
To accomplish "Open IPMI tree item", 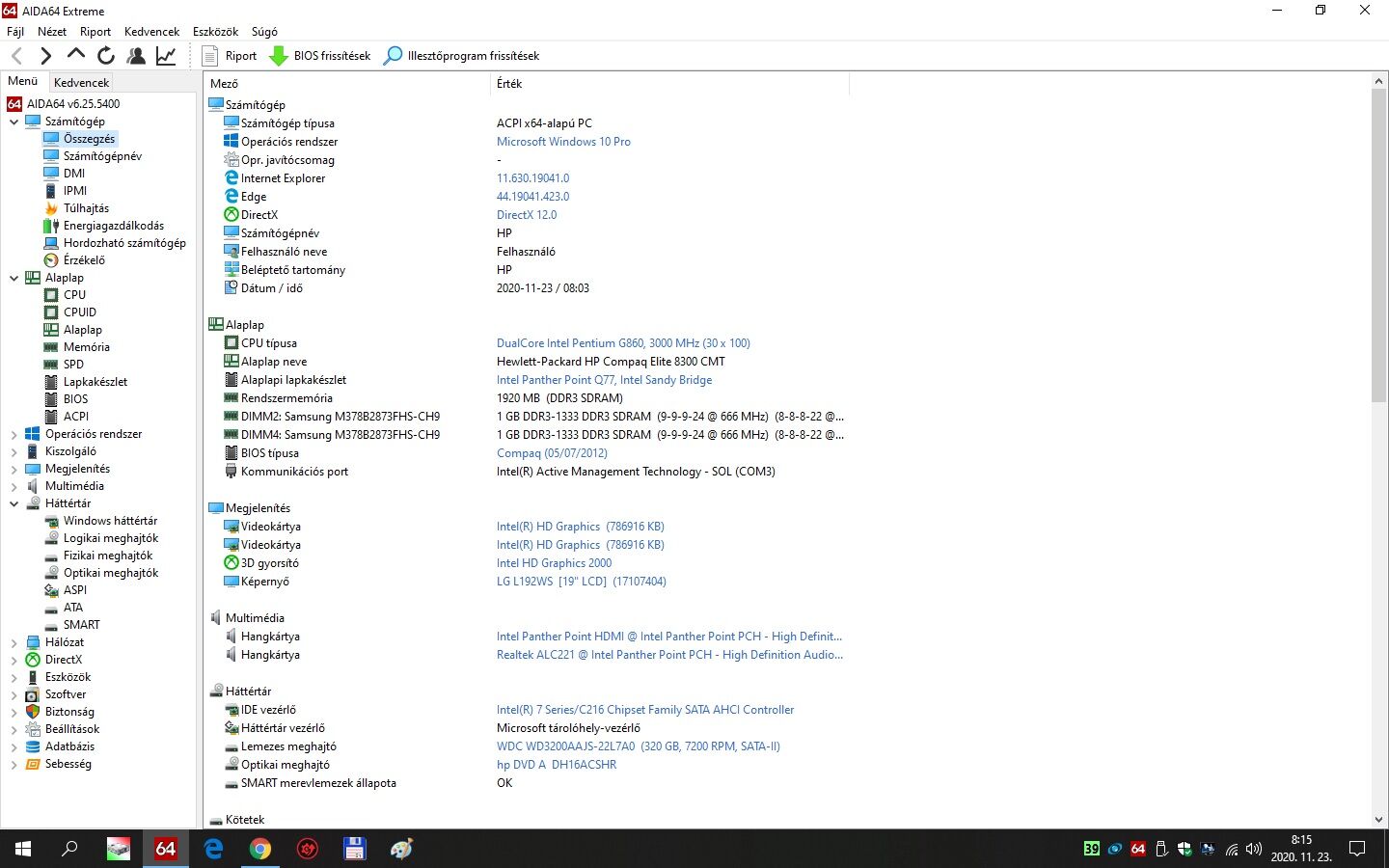I will pos(75,191).
